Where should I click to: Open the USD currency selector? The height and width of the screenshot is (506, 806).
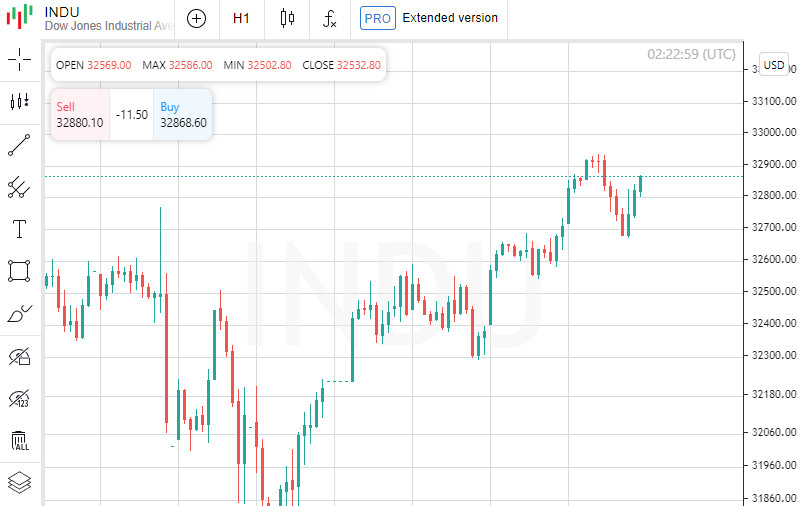[774, 65]
